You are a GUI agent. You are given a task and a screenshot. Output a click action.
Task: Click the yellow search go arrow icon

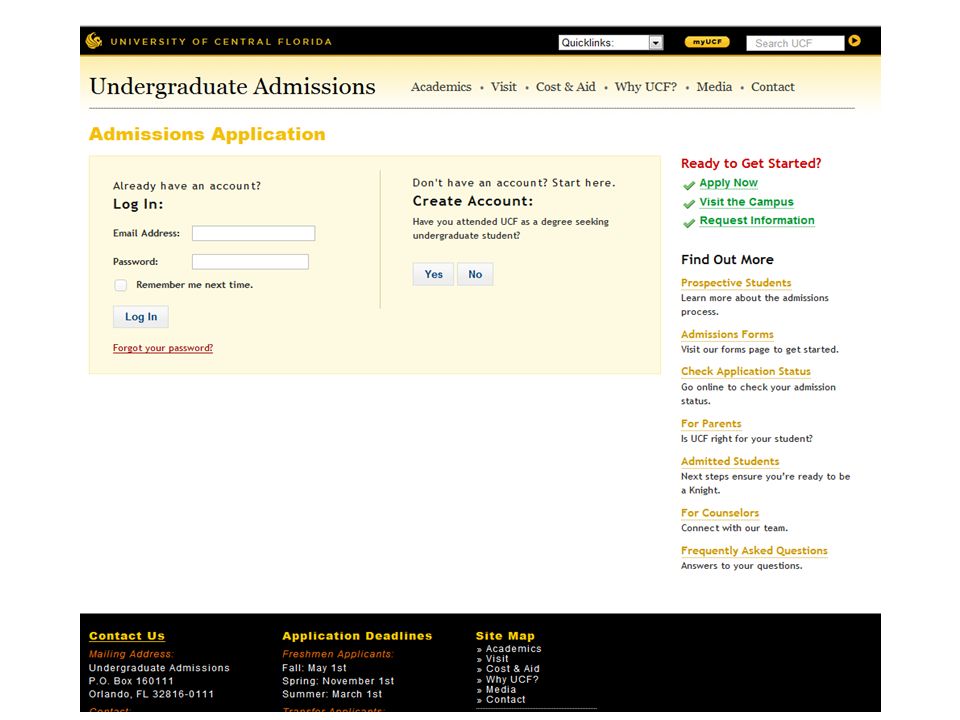[x=855, y=41]
